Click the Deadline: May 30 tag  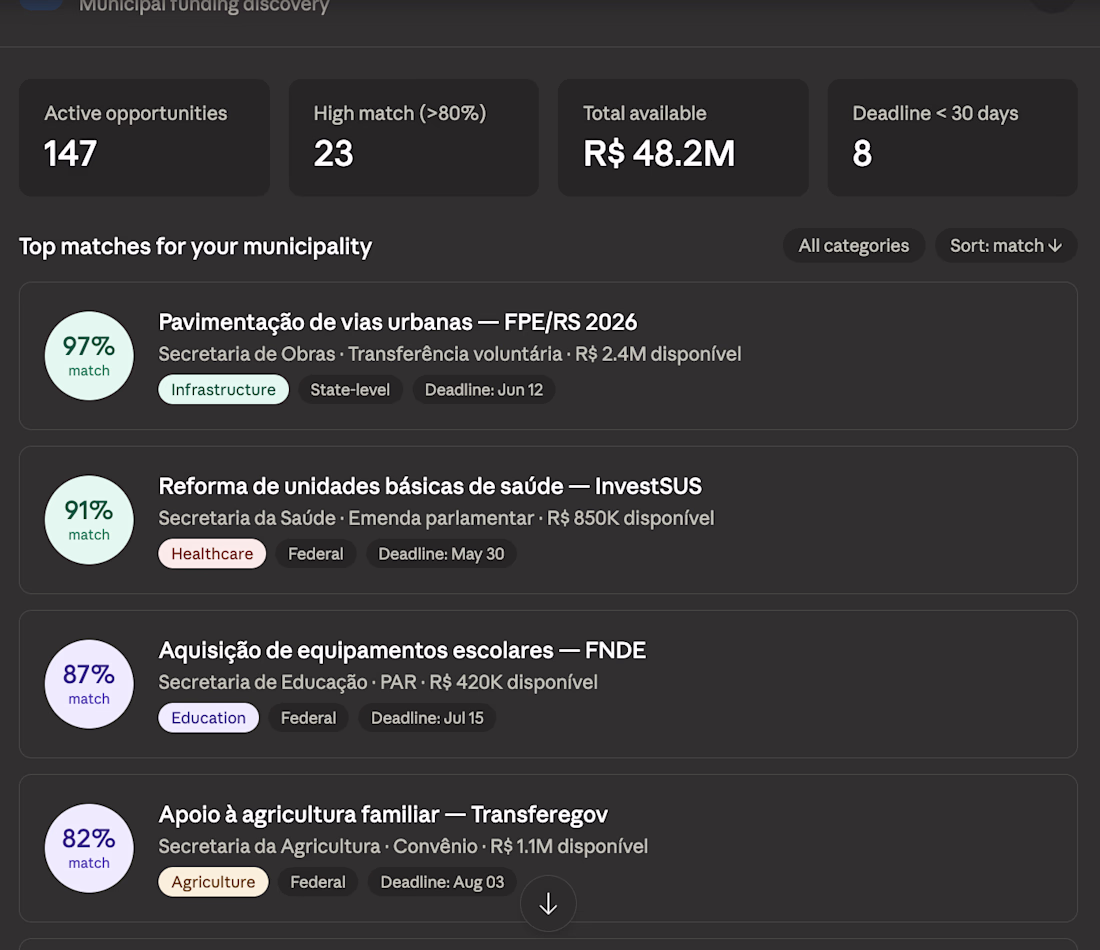[x=441, y=554]
